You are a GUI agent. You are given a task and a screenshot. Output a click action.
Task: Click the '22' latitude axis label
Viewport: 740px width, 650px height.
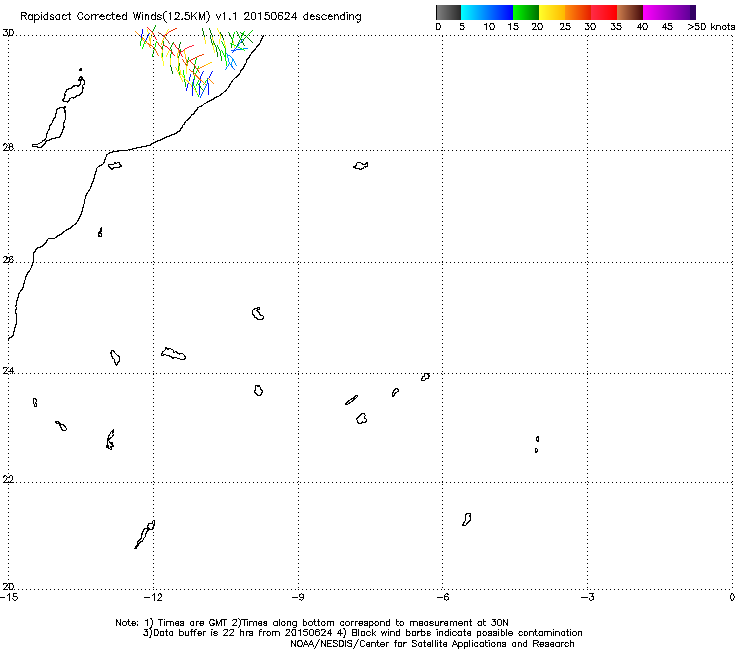8,479
